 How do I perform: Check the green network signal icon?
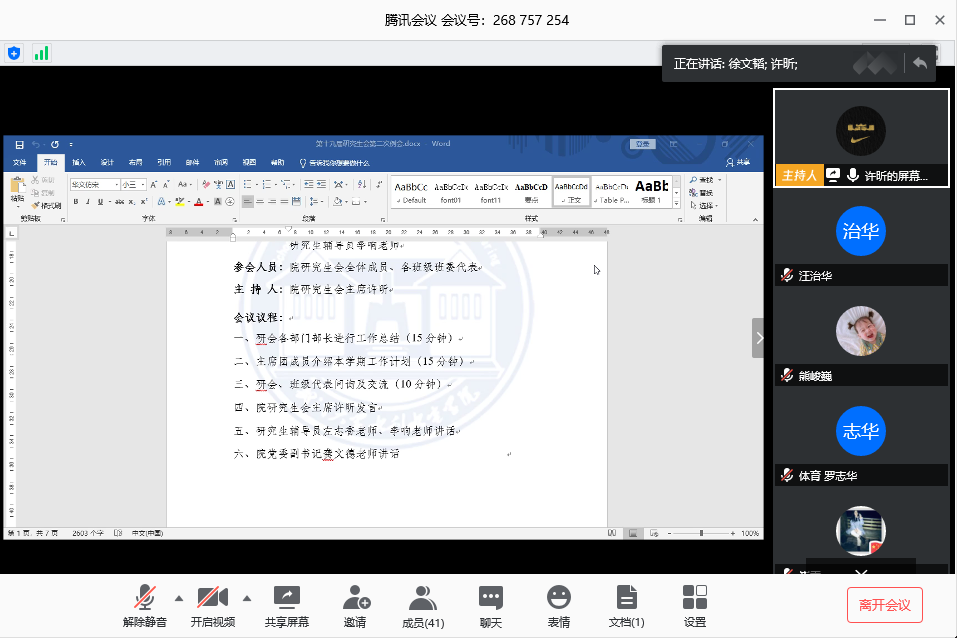tap(41, 53)
